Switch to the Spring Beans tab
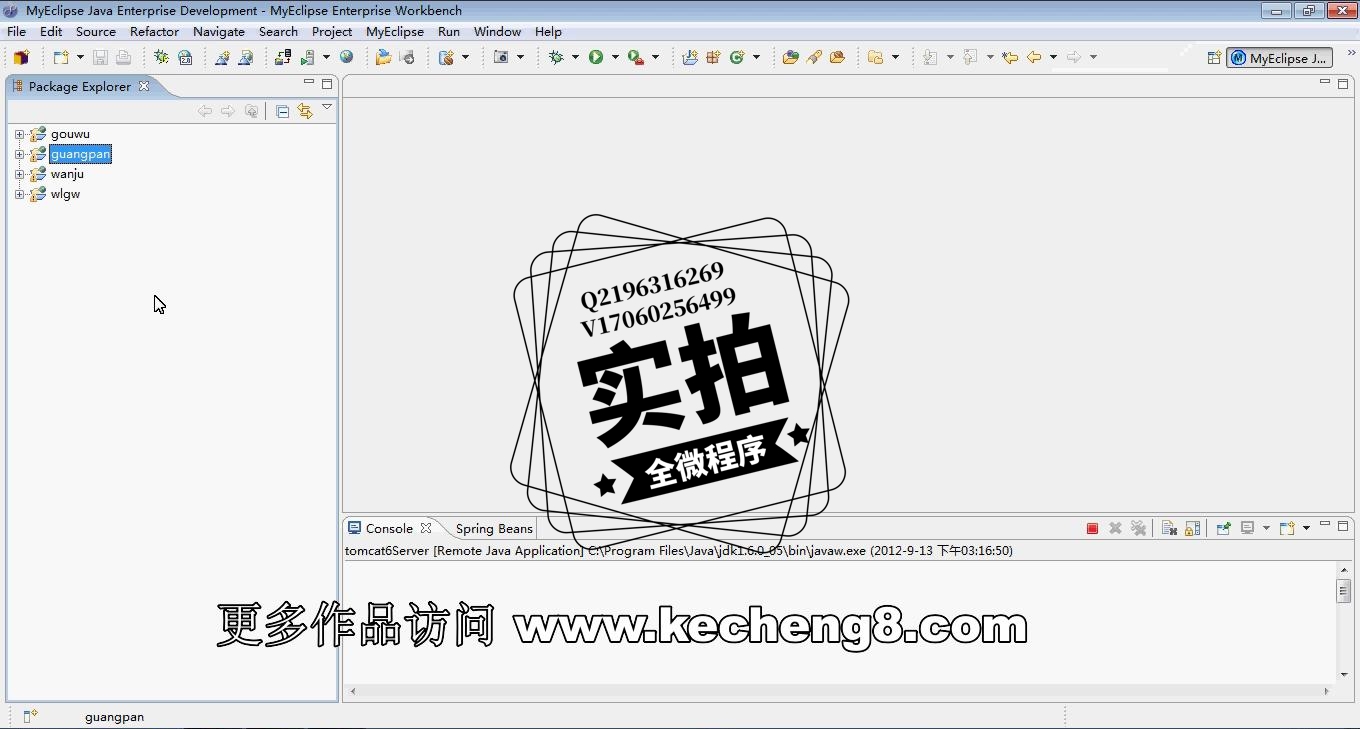The width and height of the screenshot is (1360, 729). pos(494,528)
